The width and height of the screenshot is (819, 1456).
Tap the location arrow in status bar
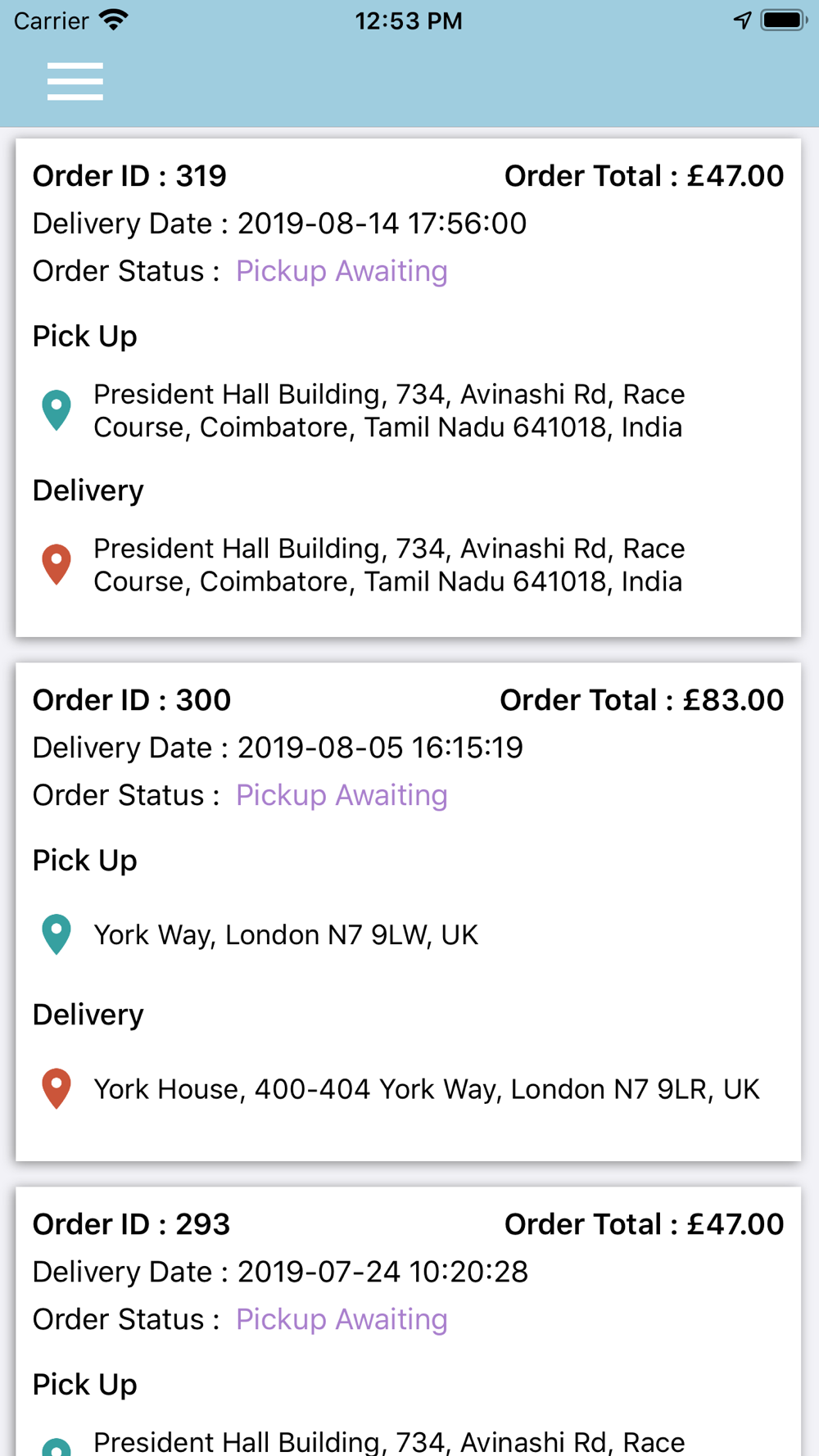(742, 20)
